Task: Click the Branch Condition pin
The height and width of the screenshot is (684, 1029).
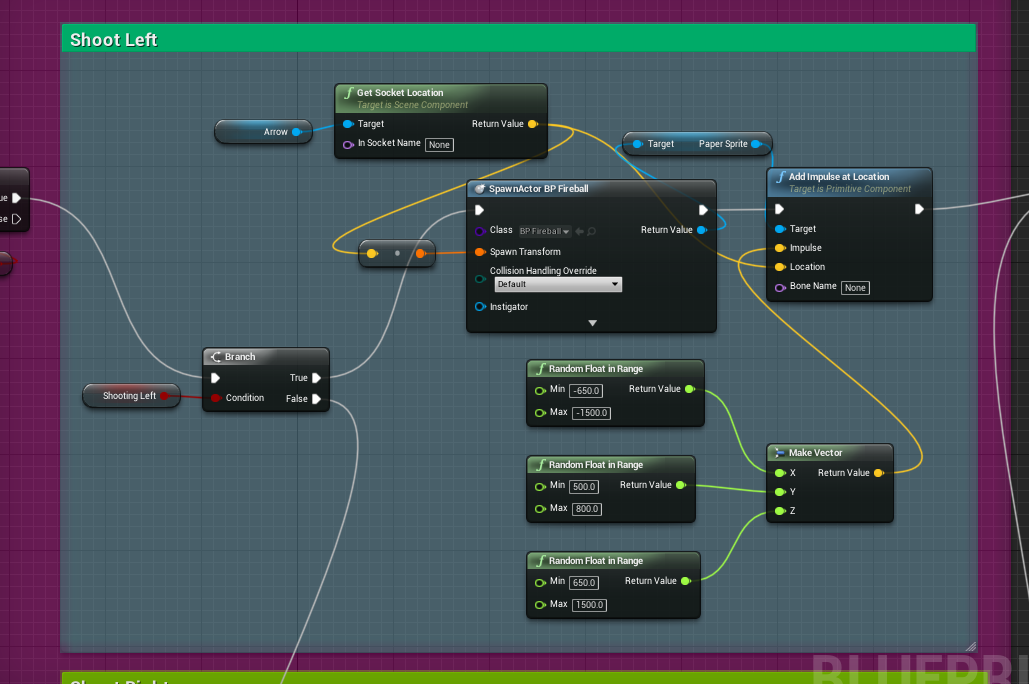Action: click(x=215, y=398)
